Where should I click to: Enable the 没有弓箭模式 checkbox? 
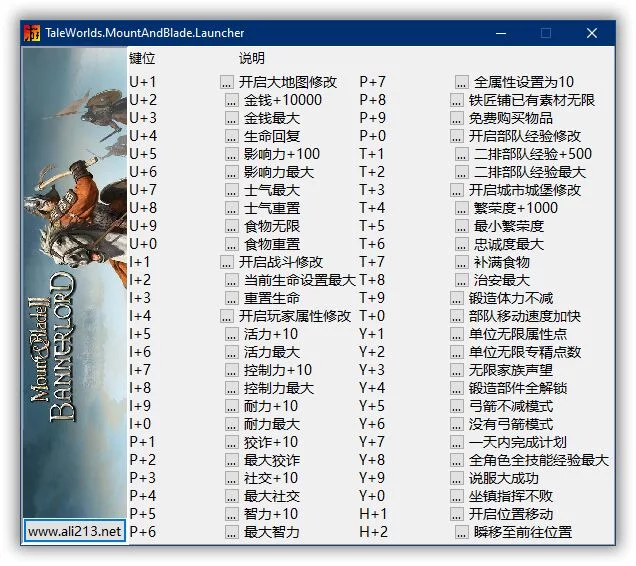pyautogui.click(x=457, y=424)
